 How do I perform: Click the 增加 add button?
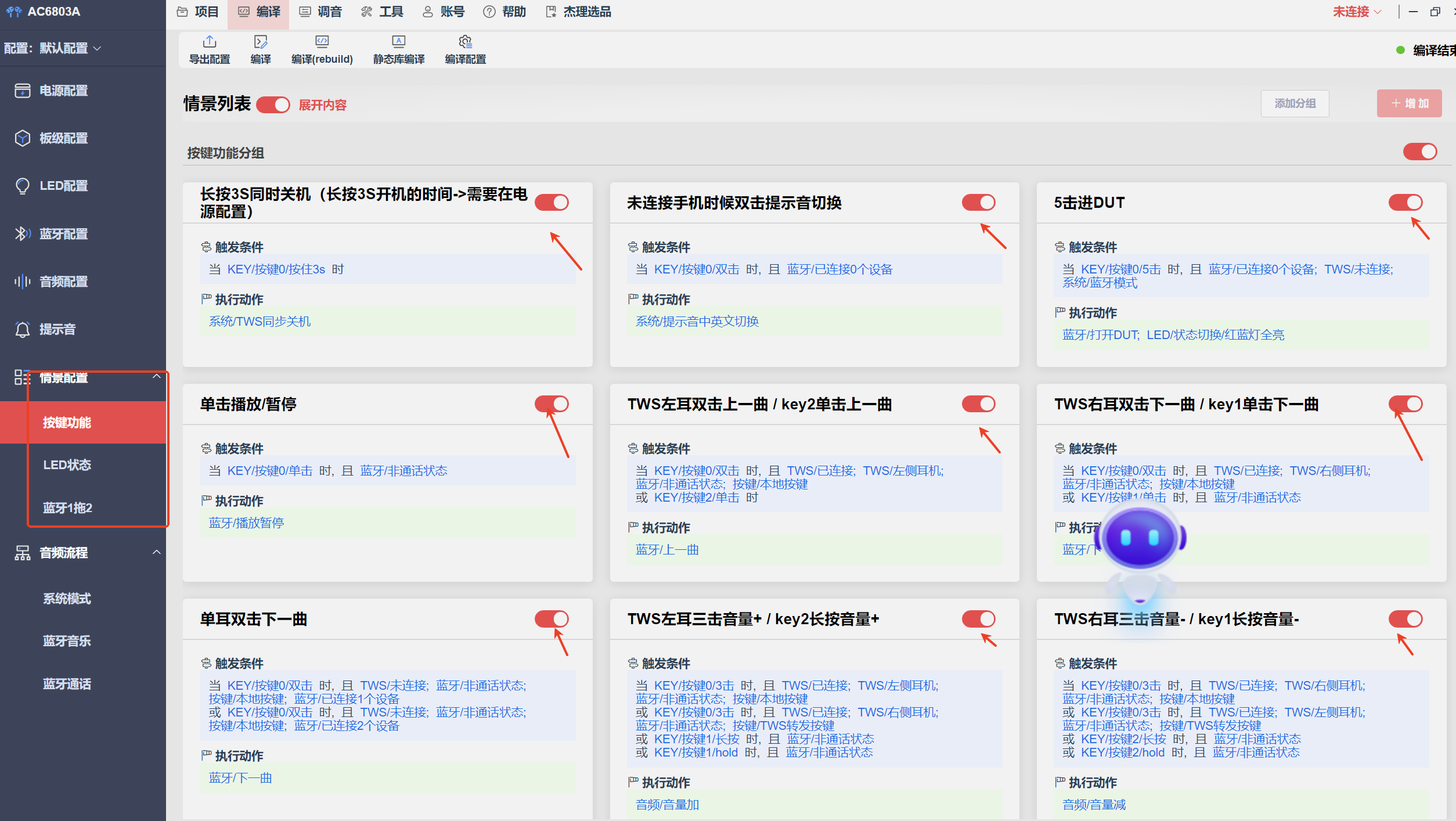[1409, 103]
